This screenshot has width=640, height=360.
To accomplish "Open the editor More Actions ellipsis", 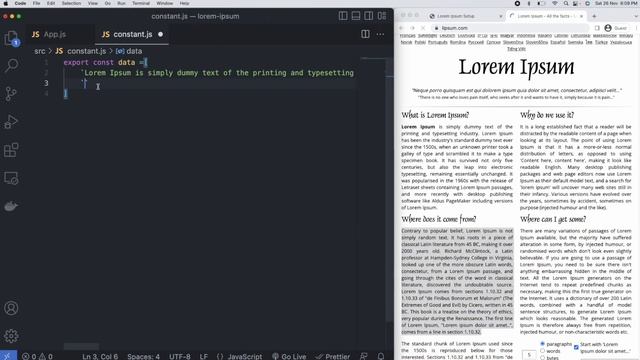I will tap(380, 34).
